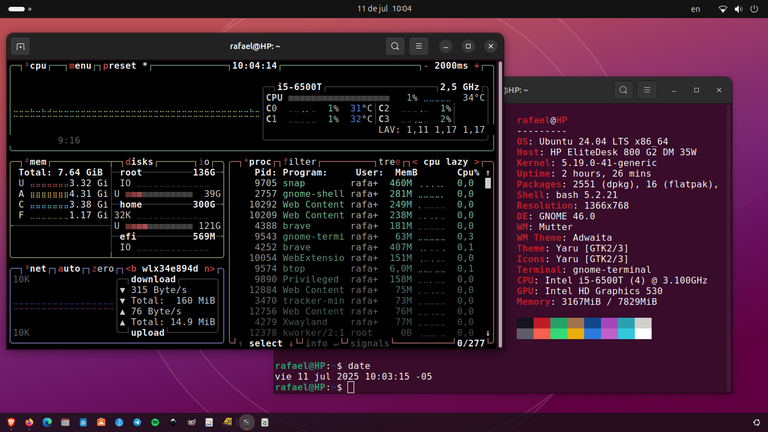Open the Inkscape dock icon

pos(173,422)
